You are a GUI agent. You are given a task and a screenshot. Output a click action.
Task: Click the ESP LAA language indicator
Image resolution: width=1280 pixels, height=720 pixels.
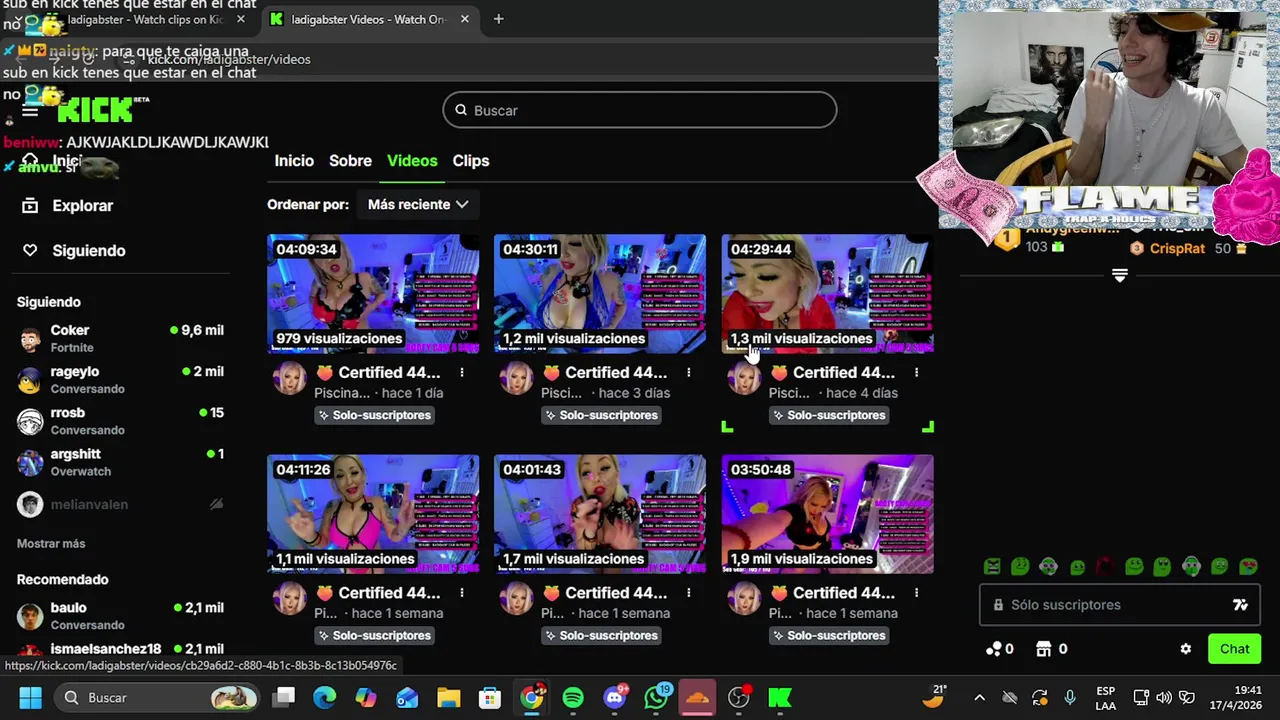pos(1105,697)
